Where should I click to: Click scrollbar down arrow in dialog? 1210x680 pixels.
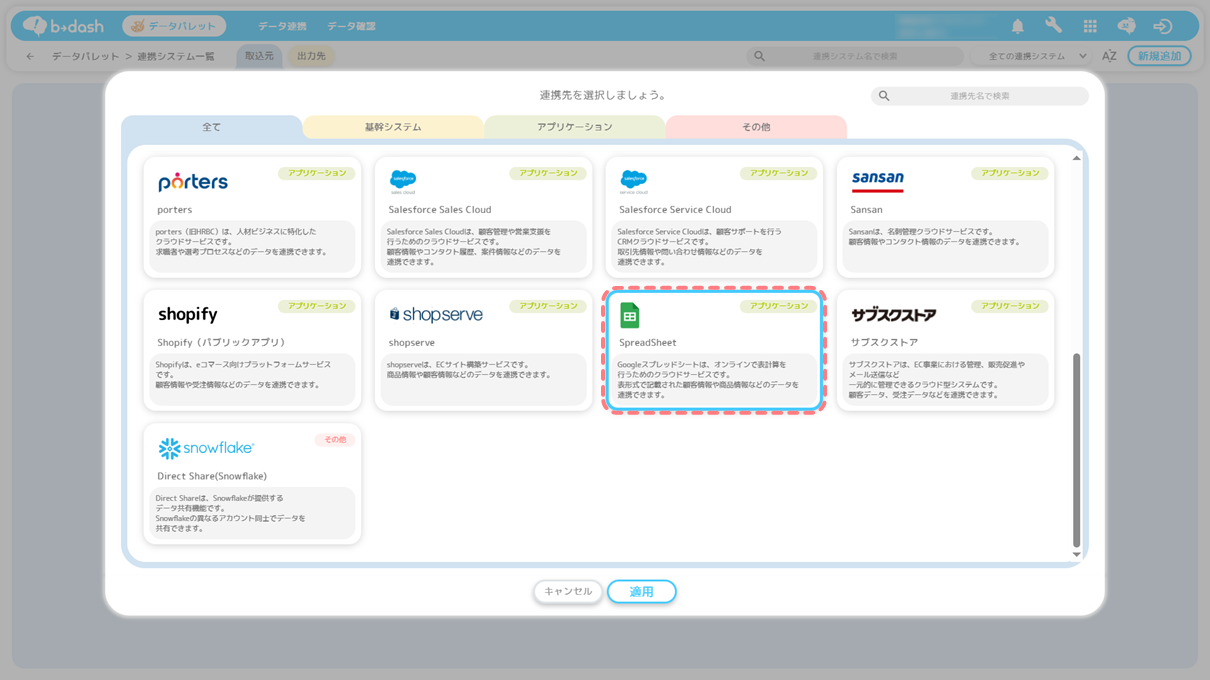tap(1076, 554)
